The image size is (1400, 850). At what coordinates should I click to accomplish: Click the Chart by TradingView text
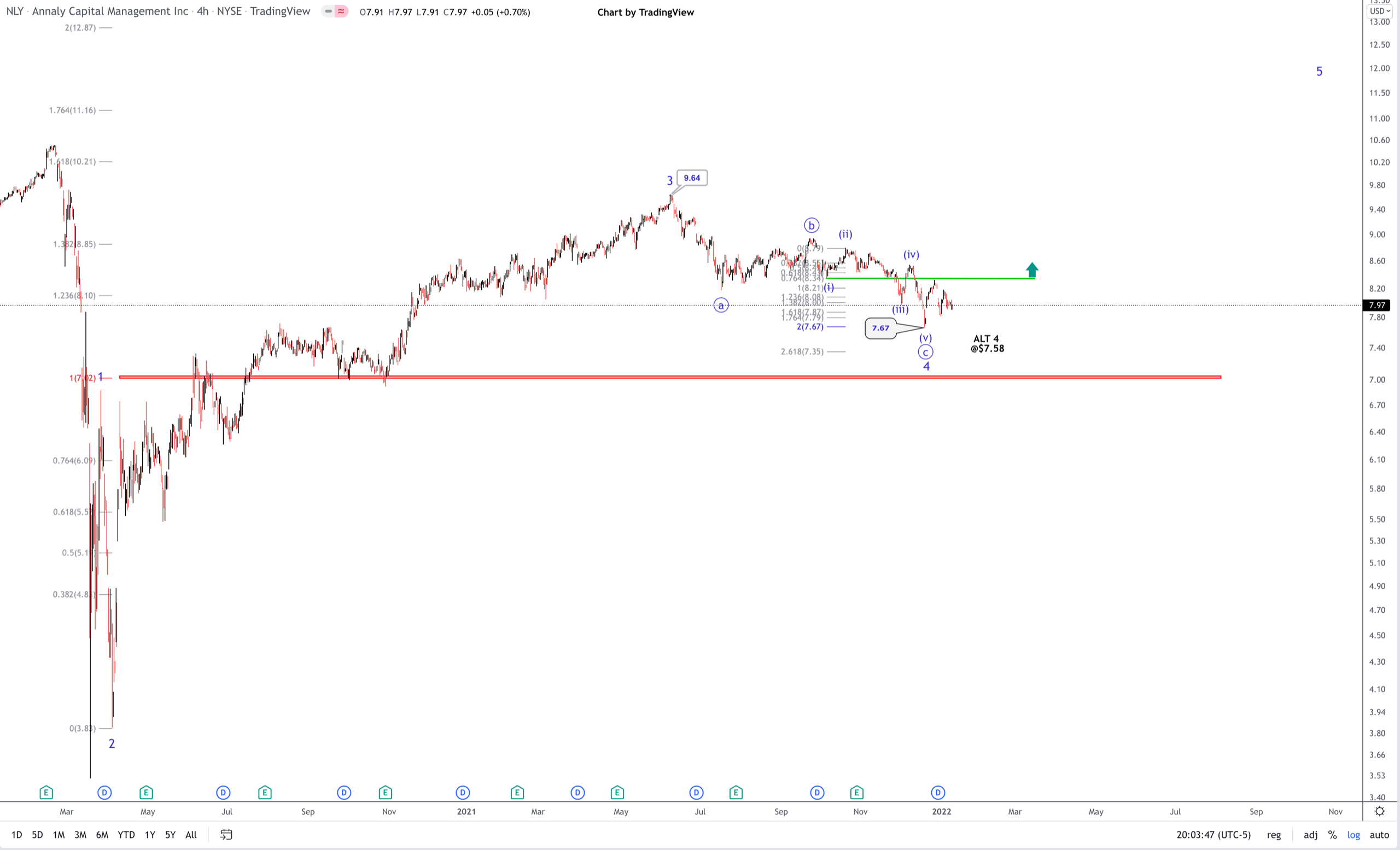pos(645,12)
